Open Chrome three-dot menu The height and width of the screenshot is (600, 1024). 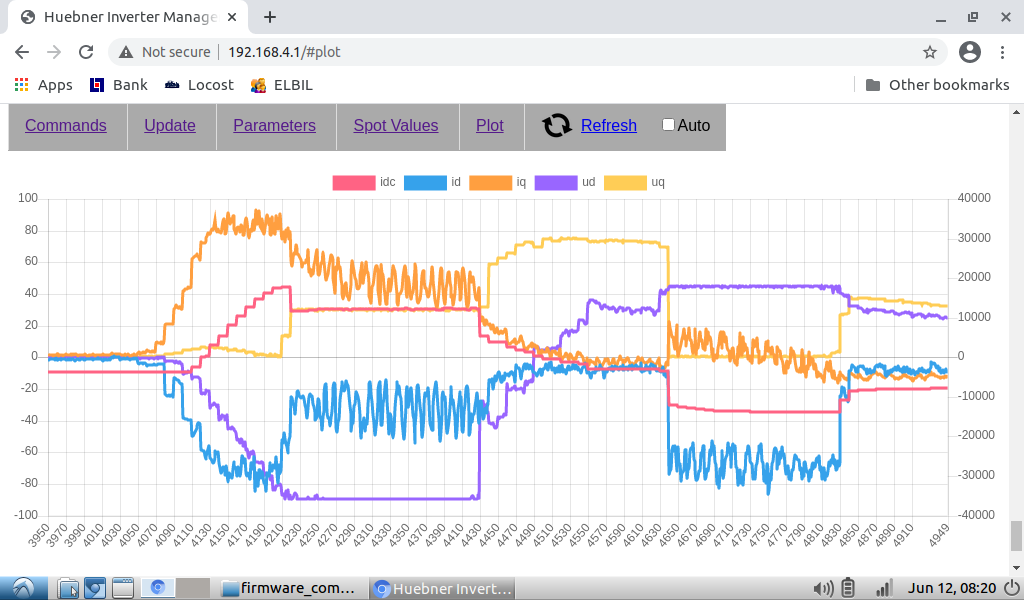(x=1004, y=52)
